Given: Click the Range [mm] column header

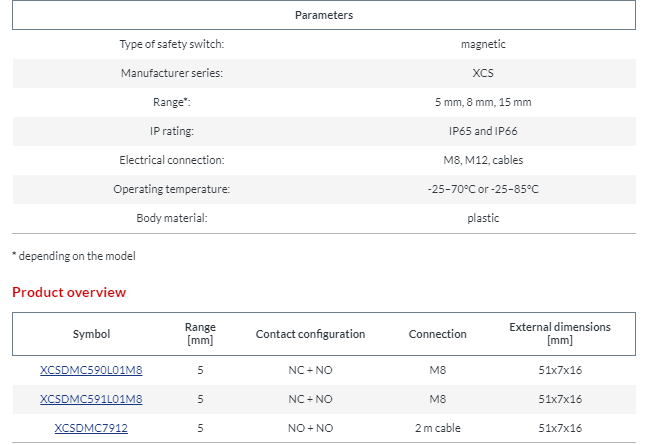Looking at the screenshot, I should pos(200,334).
